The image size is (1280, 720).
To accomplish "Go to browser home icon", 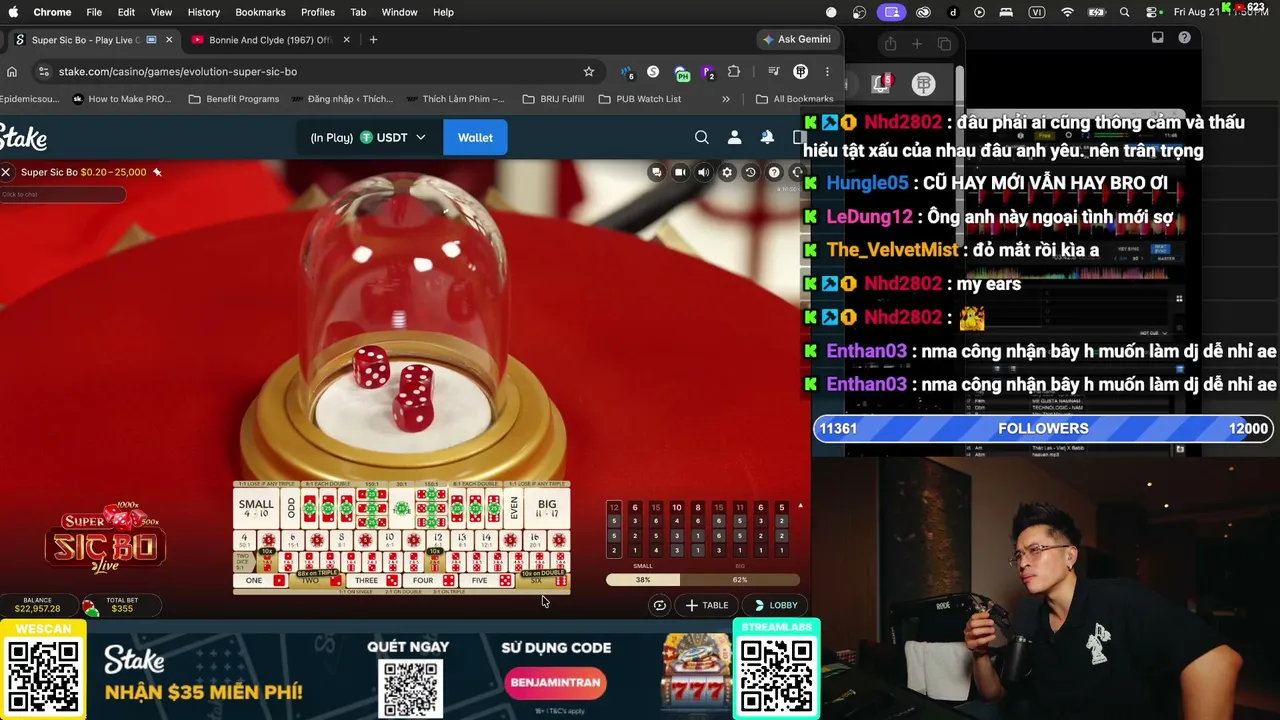I will pos(12,72).
